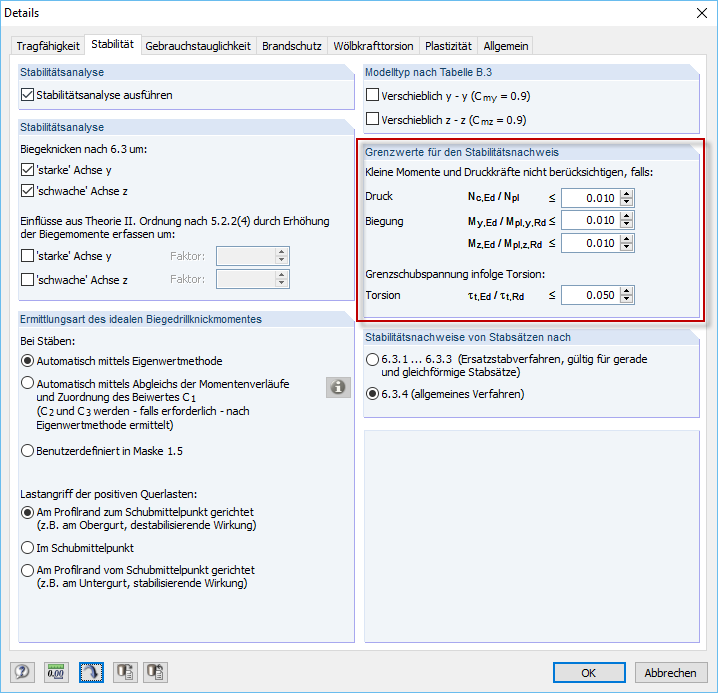Select Am Profilrand zum Schubmittelpunkt gerichtet
The width and height of the screenshot is (718, 693).
pyautogui.click(x=27, y=512)
